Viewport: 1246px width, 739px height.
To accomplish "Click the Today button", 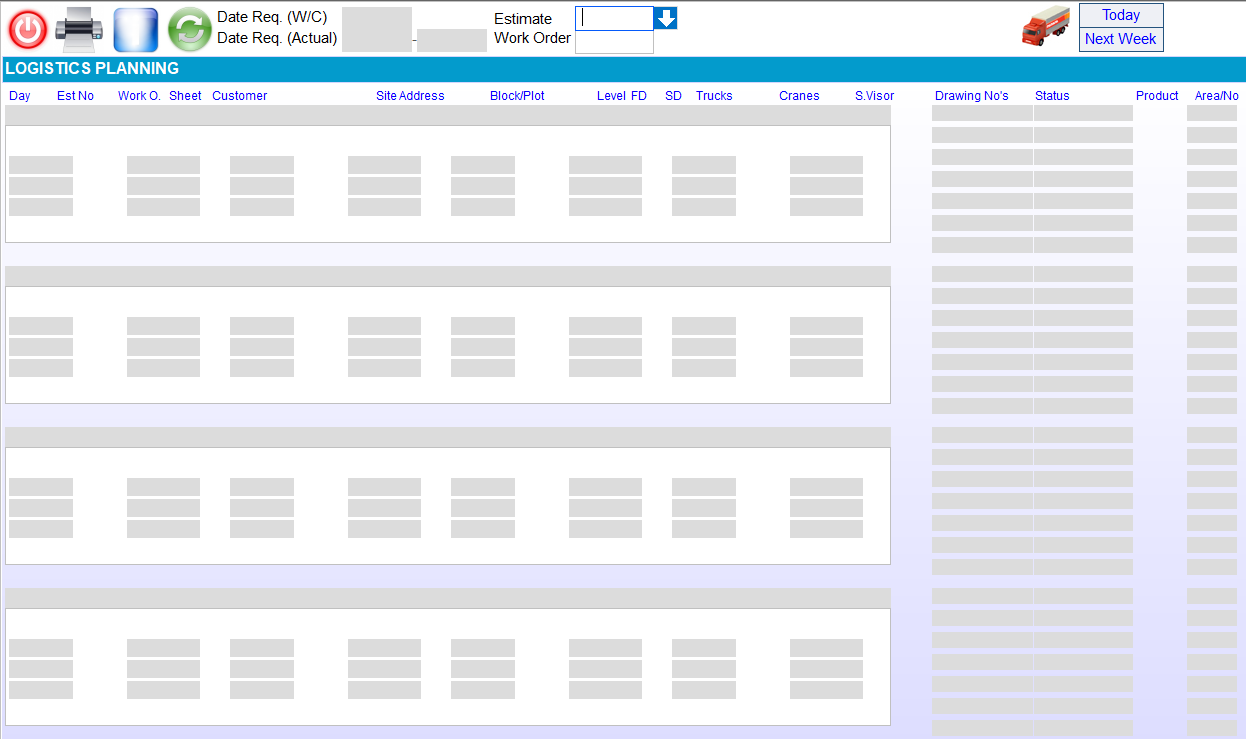I will (x=1121, y=15).
